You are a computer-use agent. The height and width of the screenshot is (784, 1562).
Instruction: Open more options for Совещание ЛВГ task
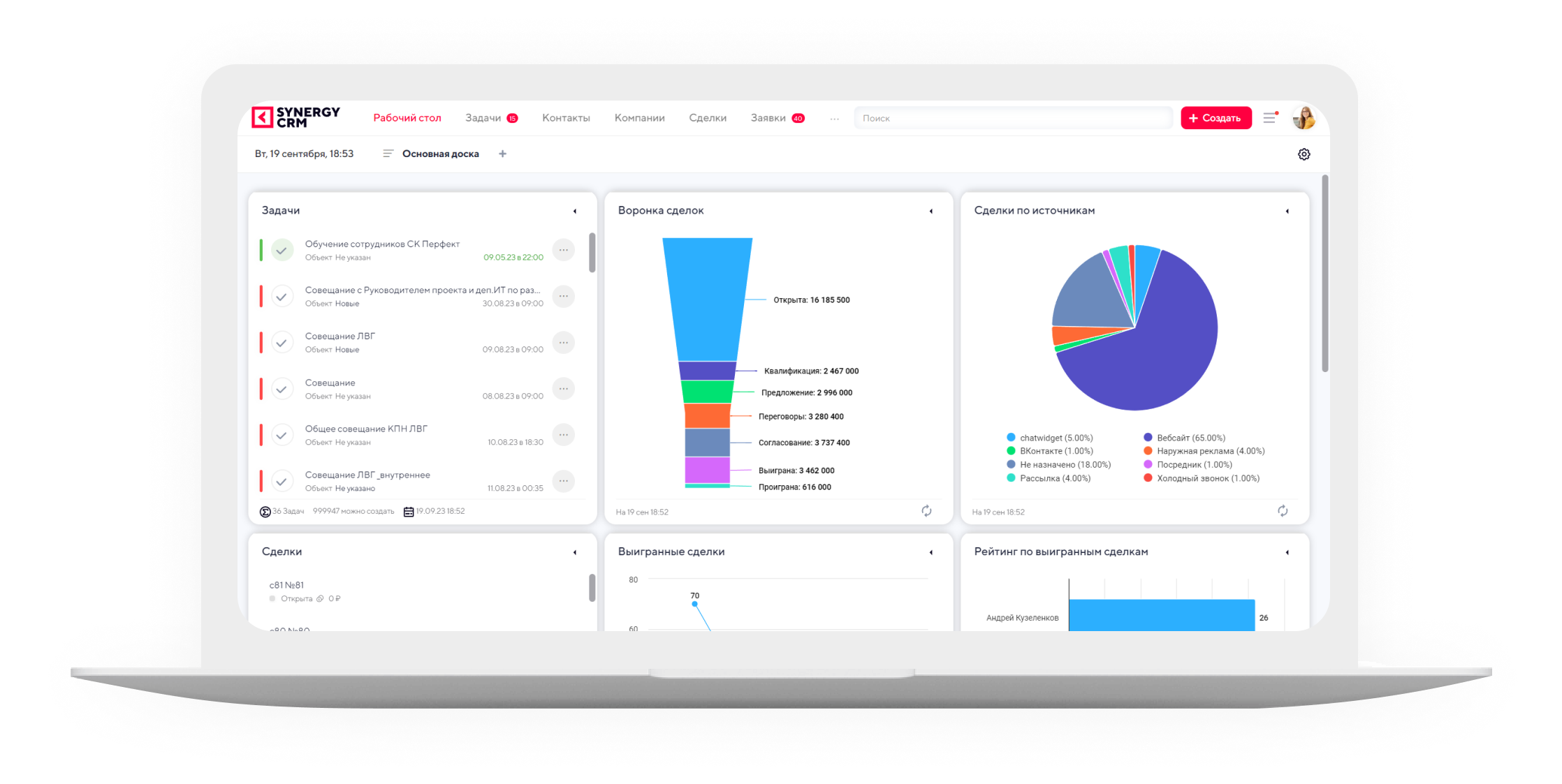[563, 343]
